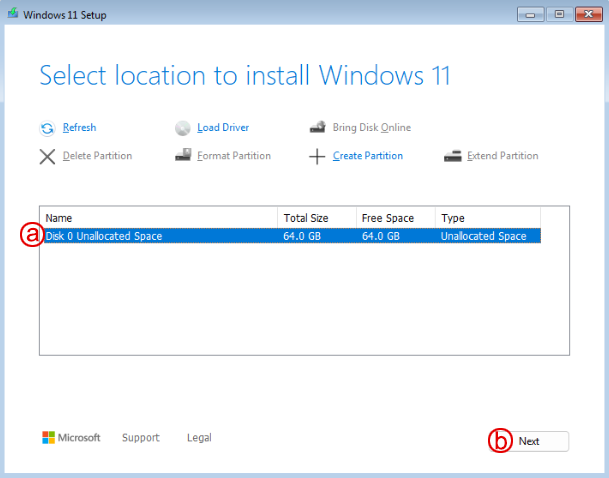Close the Windows 11 Setup window
The height and width of the screenshot is (478, 609).
coord(586,14)
